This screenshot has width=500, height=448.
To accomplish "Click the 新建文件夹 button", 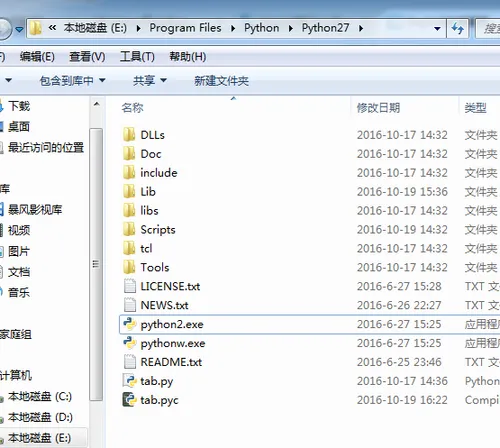I will pyautogui.click(x=222, y=81).
